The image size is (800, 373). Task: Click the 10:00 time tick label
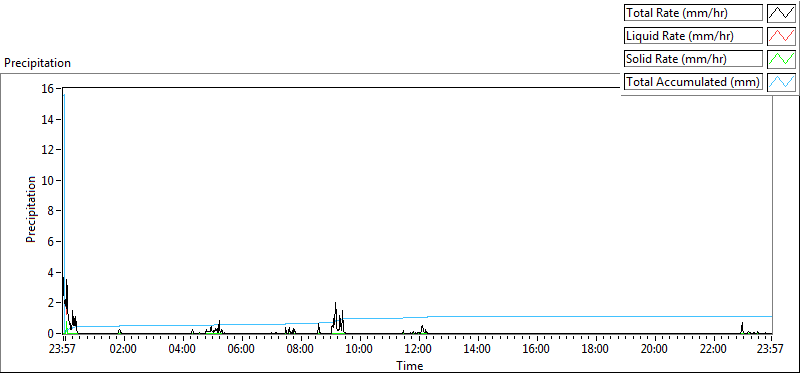tap(360, 350)
